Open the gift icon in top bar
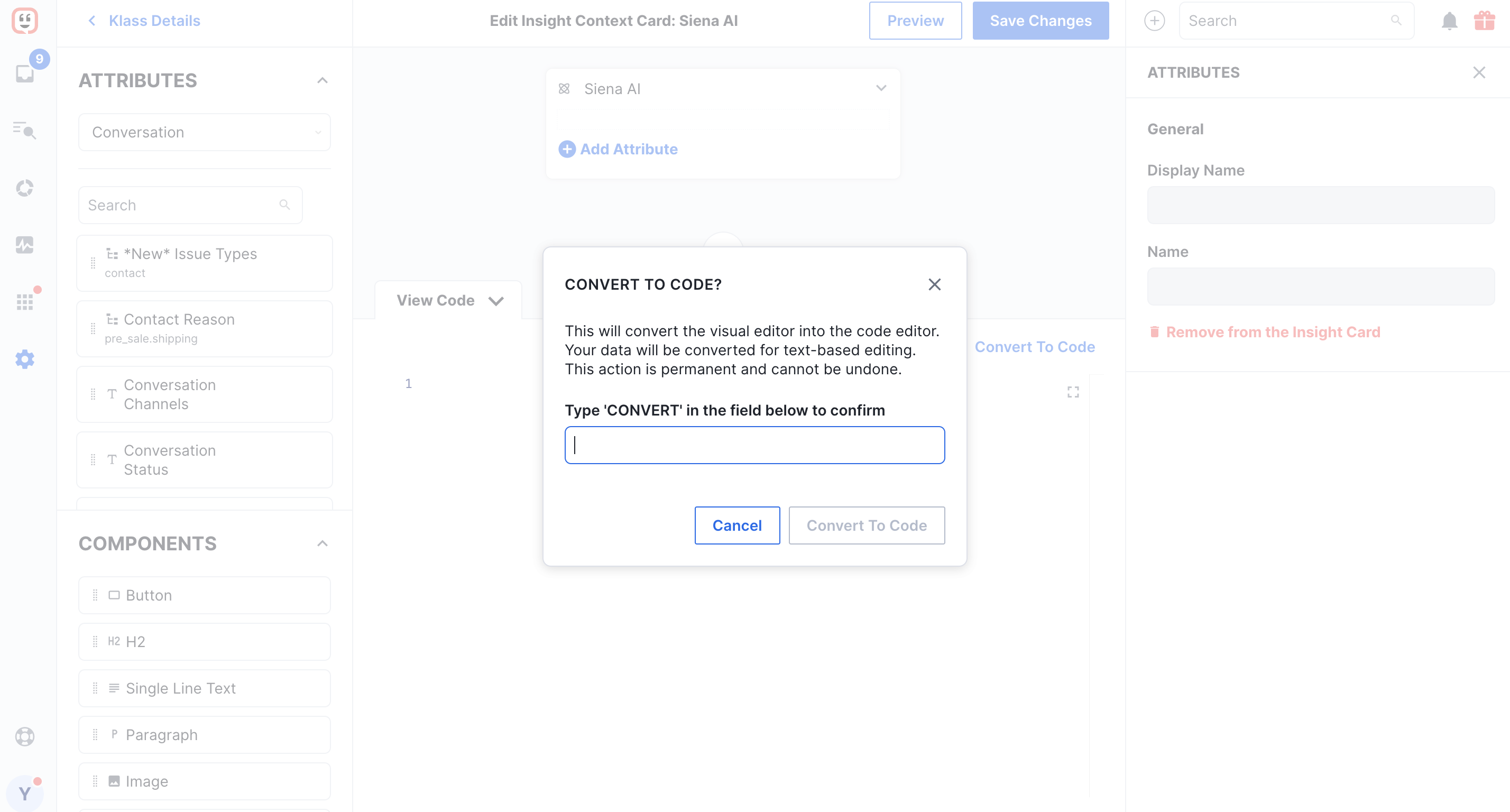This screenshot has height=812, width=1510. 1485,21
